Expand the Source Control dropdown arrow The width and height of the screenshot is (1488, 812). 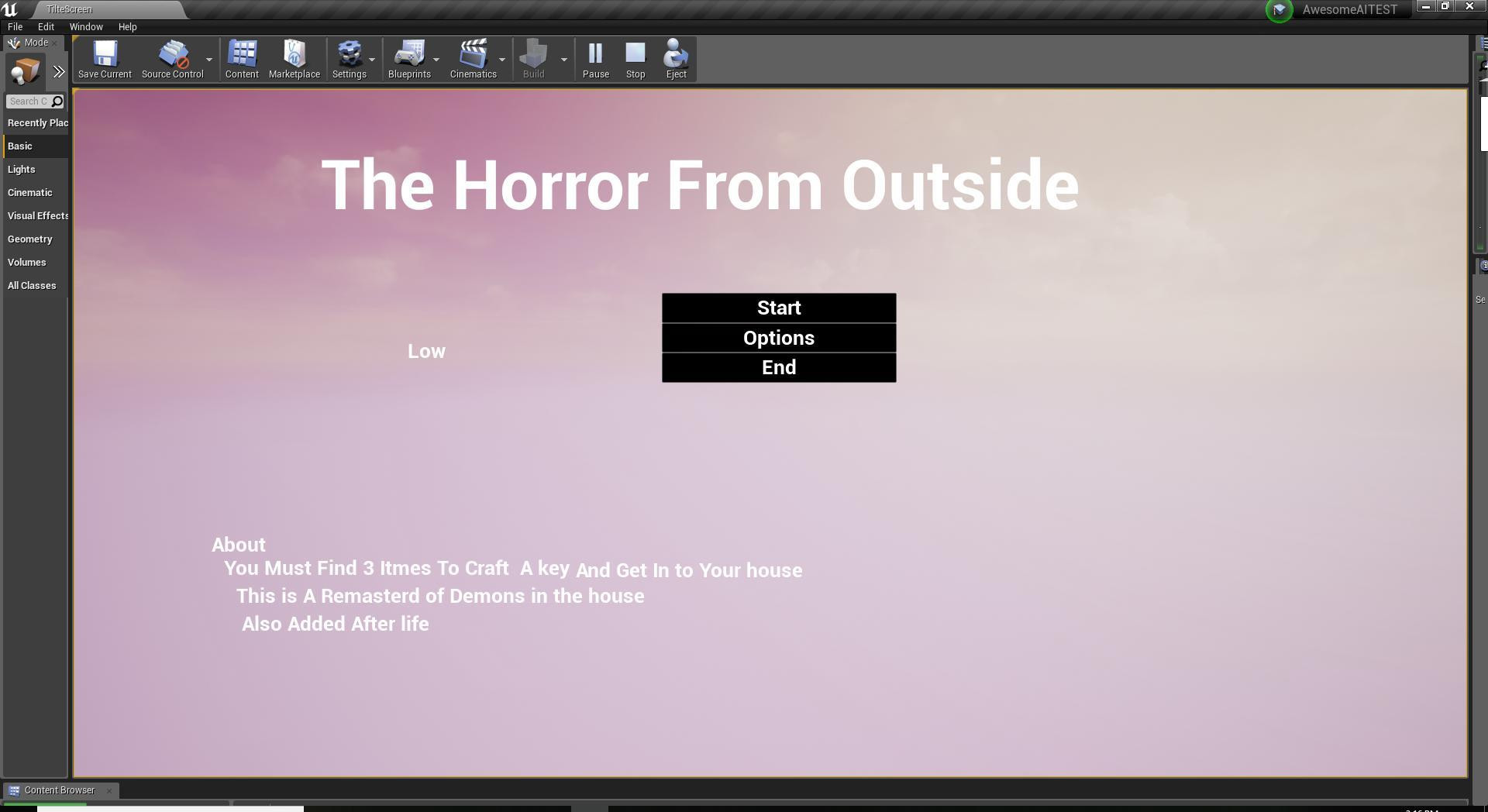[209, 60]
